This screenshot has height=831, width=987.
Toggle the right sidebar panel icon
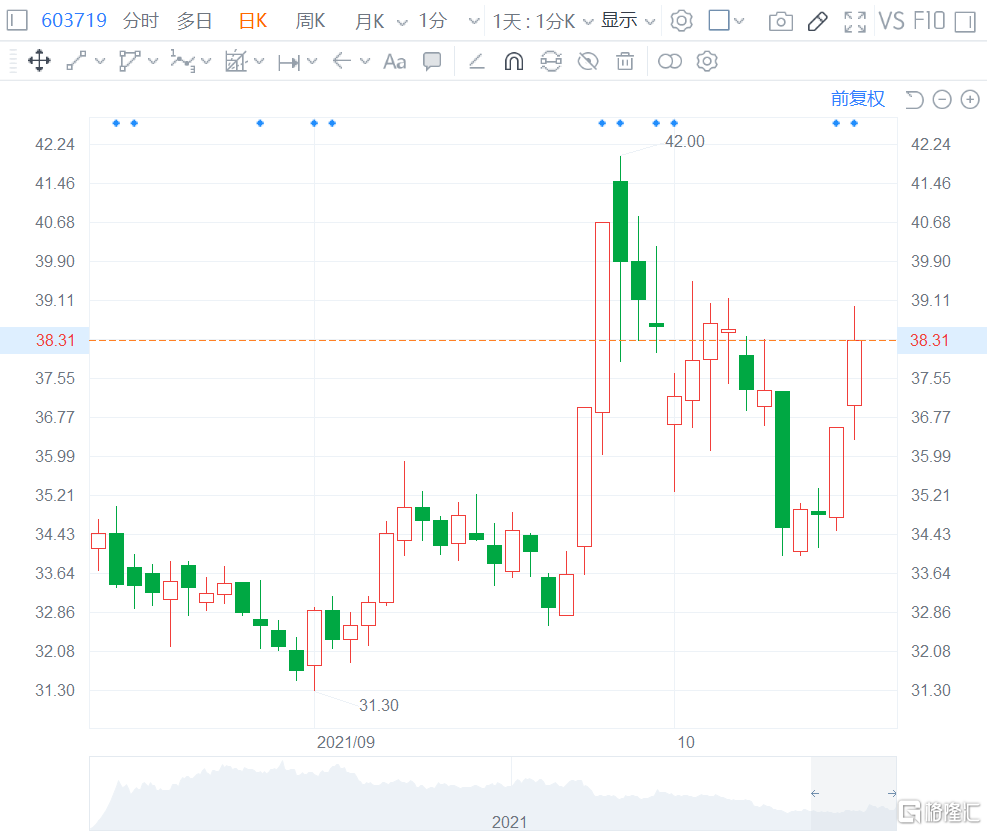click(x=965, y=22)
